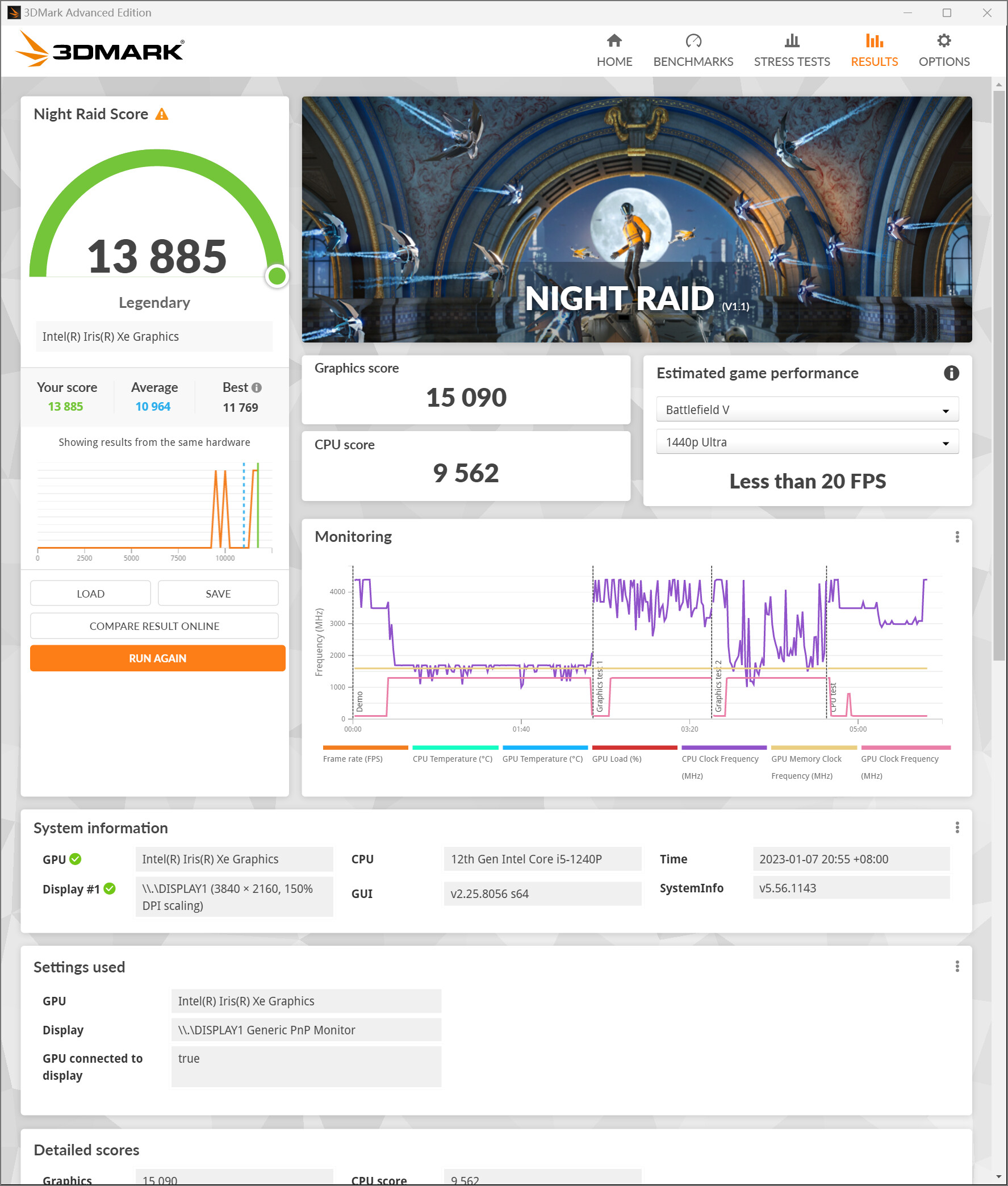This screenshot has width=1008, height=1186.
Task: Open System information three-dot menu
Action: [x=956, y=828]
